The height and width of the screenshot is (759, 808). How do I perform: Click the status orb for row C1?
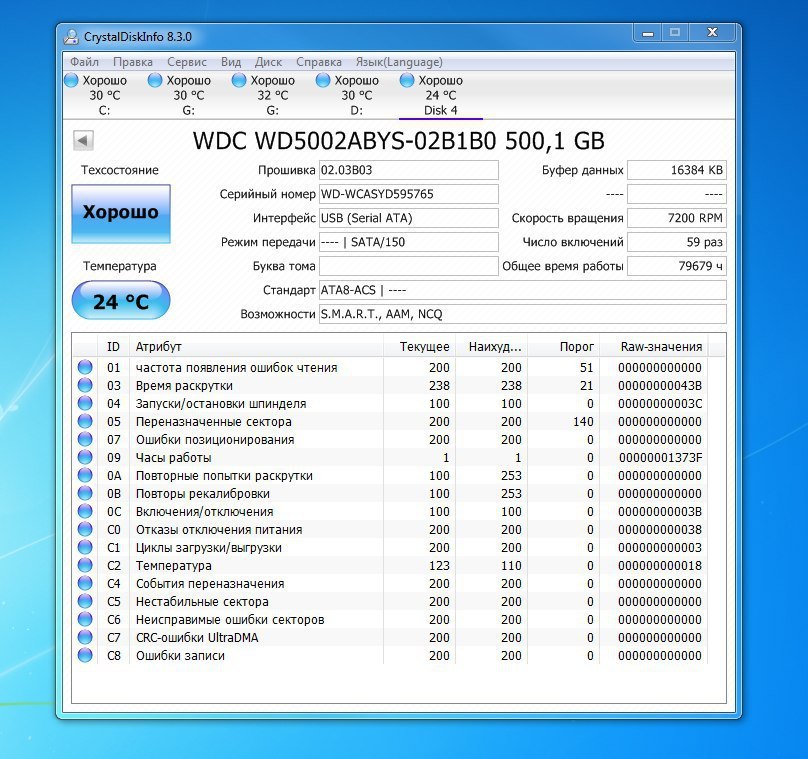[x=85, y=547]
